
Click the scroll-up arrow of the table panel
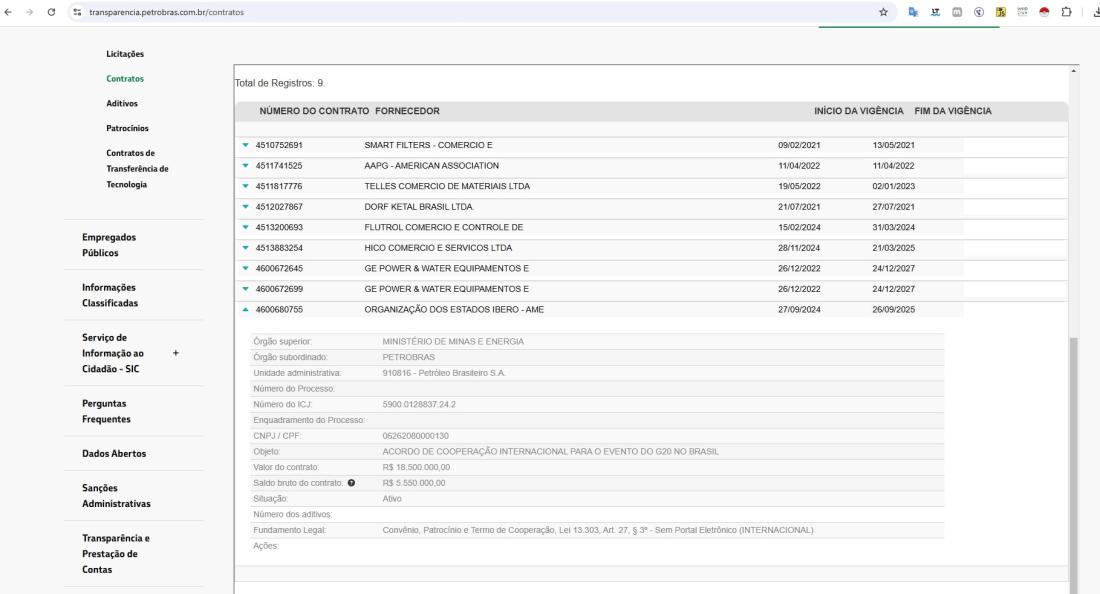click(x=1073, y=71)
